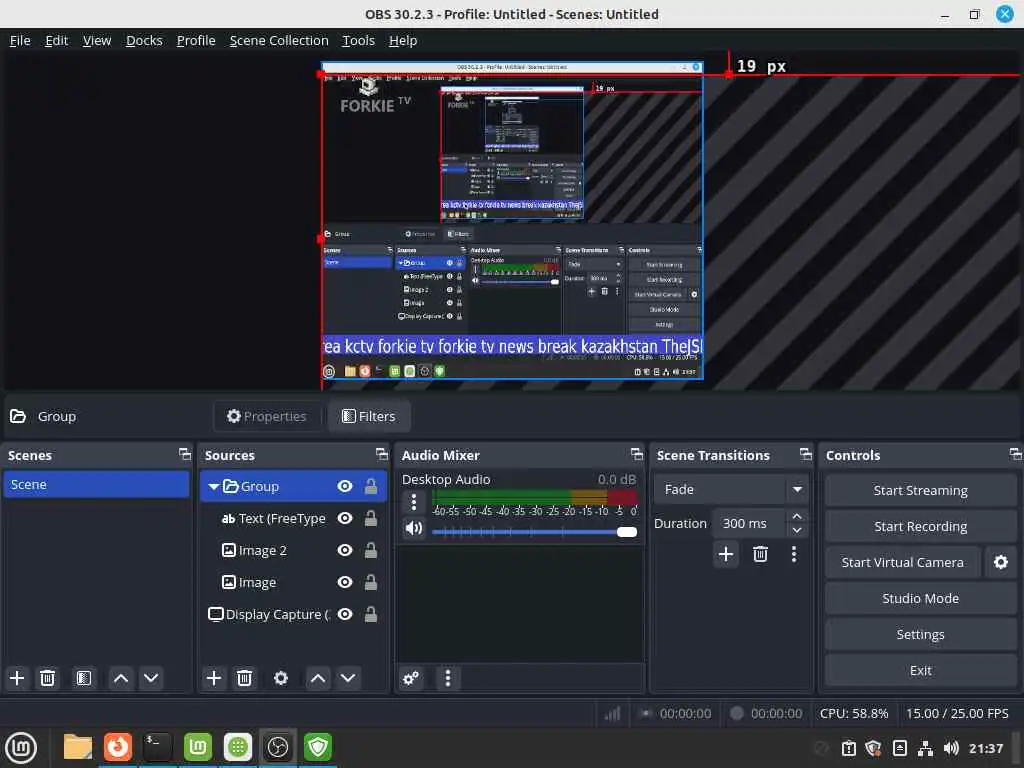Open Desktop Audio three-dot options

coord(414,502)
